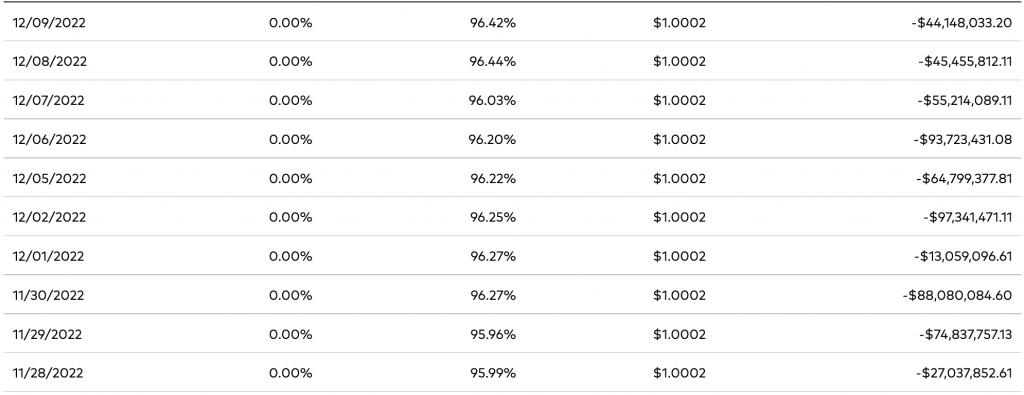
Task: Click the 0.00% value in 11/28/2022 row
Action: [291, 373]
